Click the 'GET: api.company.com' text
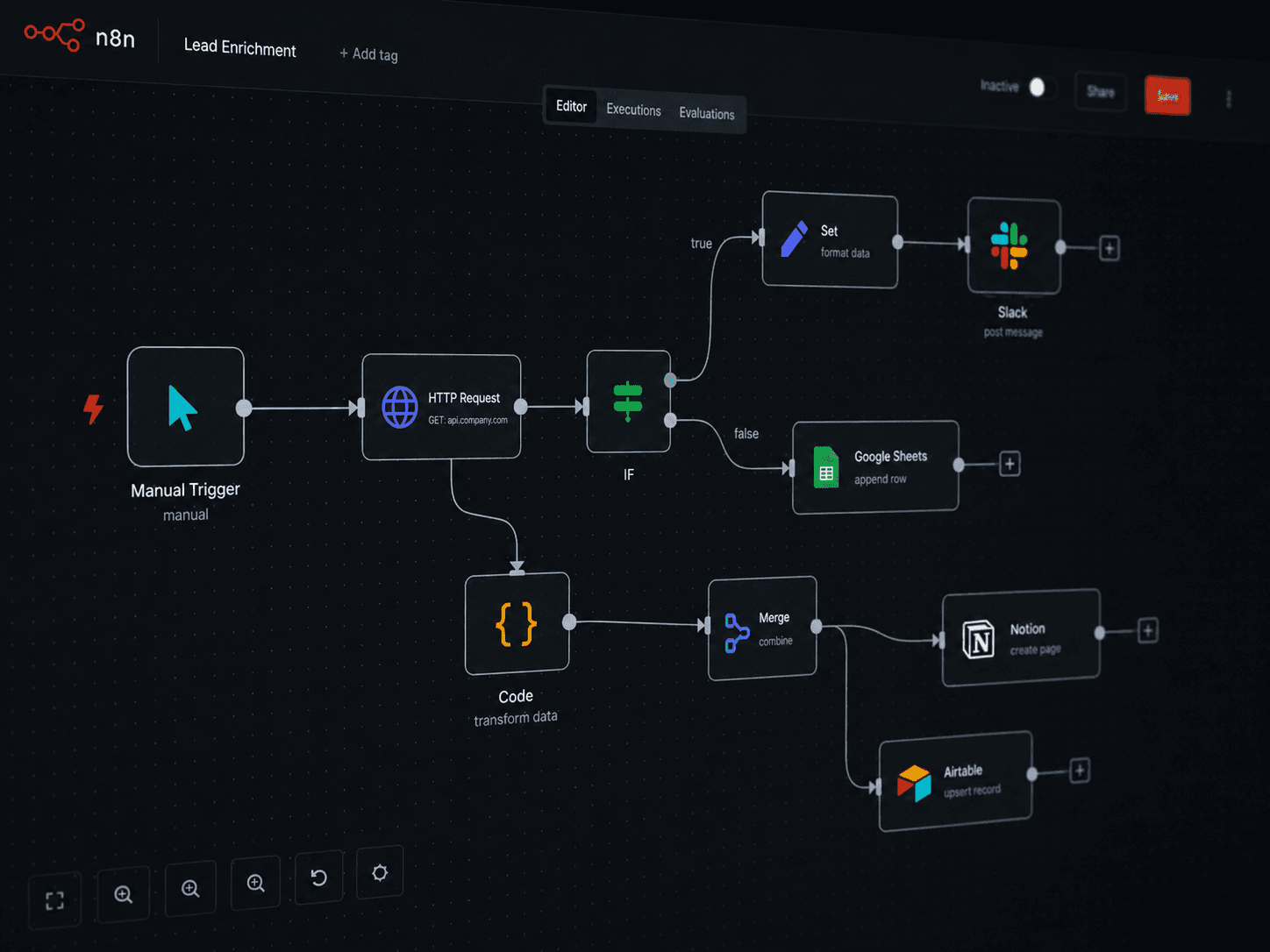This screenshot has height=952, width=1270. pos(467,420)
